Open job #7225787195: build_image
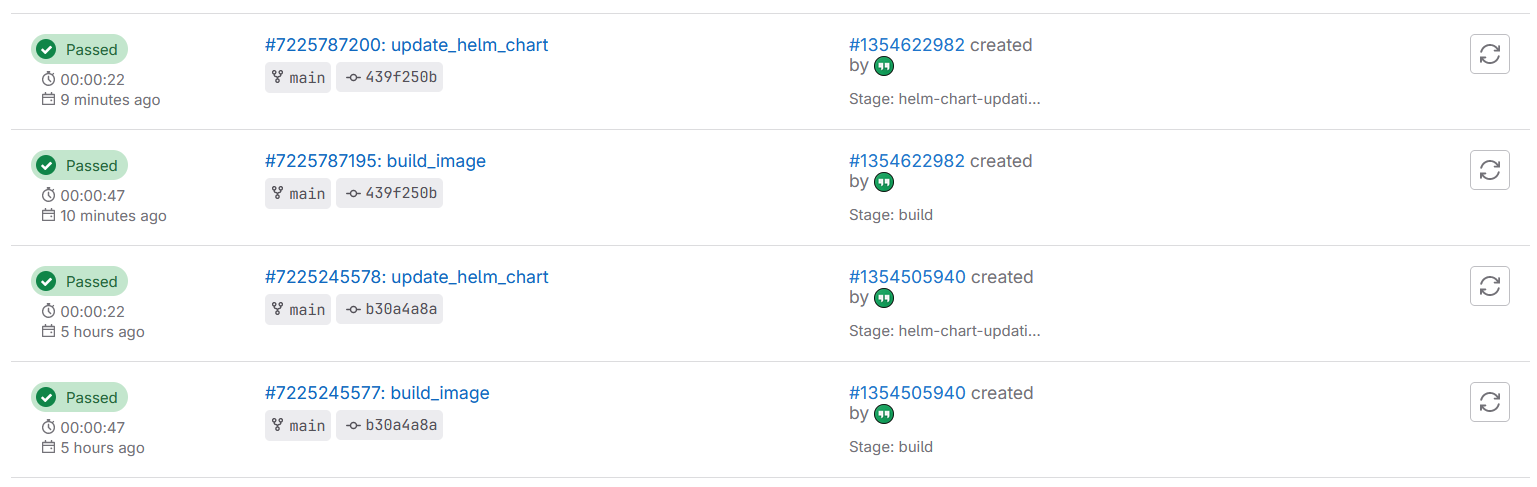Viewport: 1537px width, 487px height. pos(375,161)
